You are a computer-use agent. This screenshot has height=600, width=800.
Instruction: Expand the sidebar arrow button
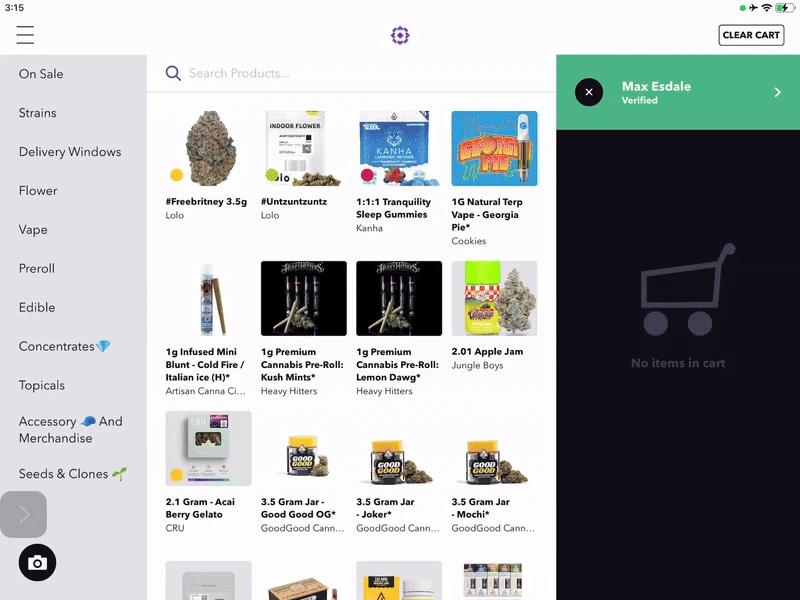tap(23, 514)
